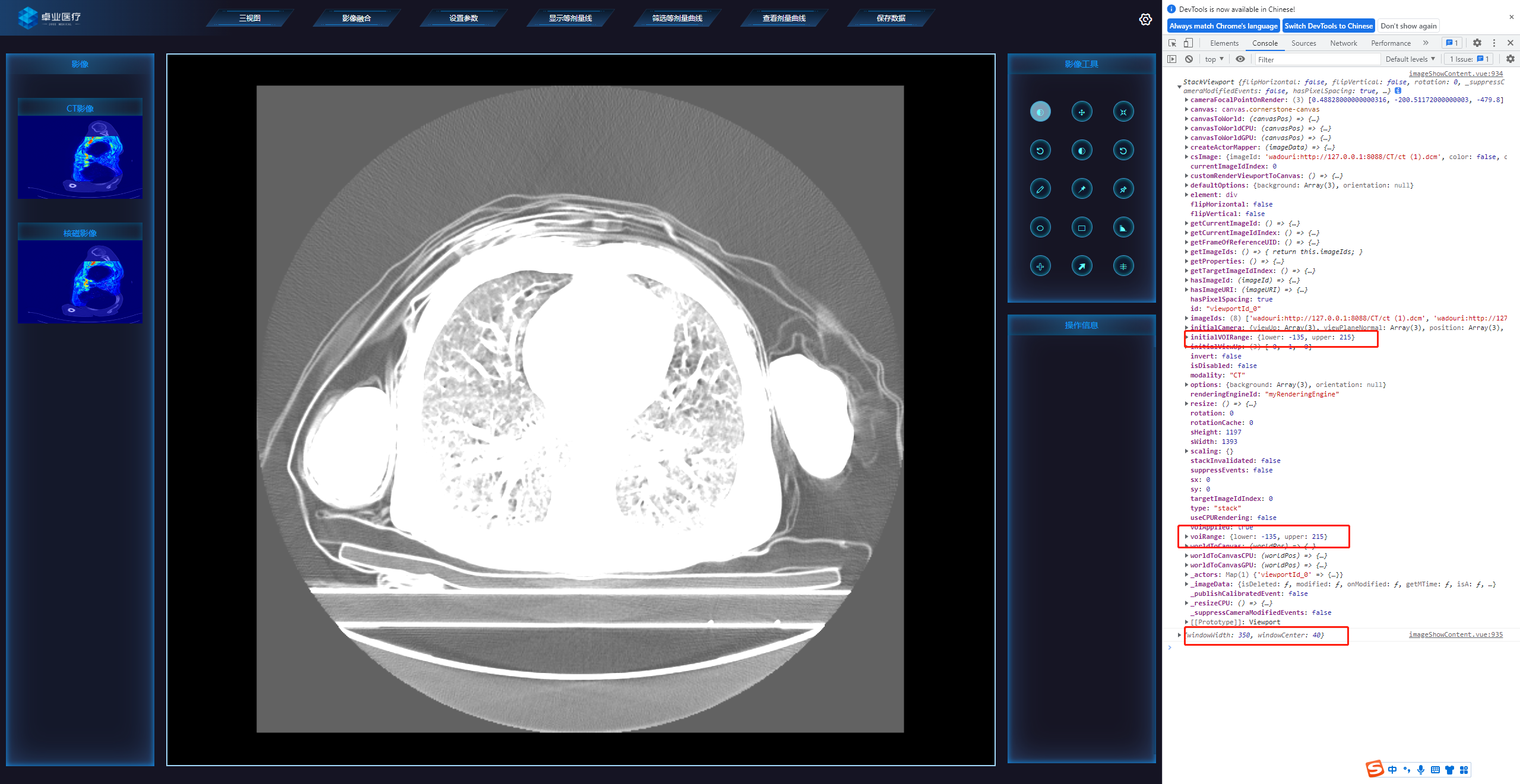Select the highlighted window-level contrast tool
This screenshot has width=1520, height=784.
(1040, 112)
